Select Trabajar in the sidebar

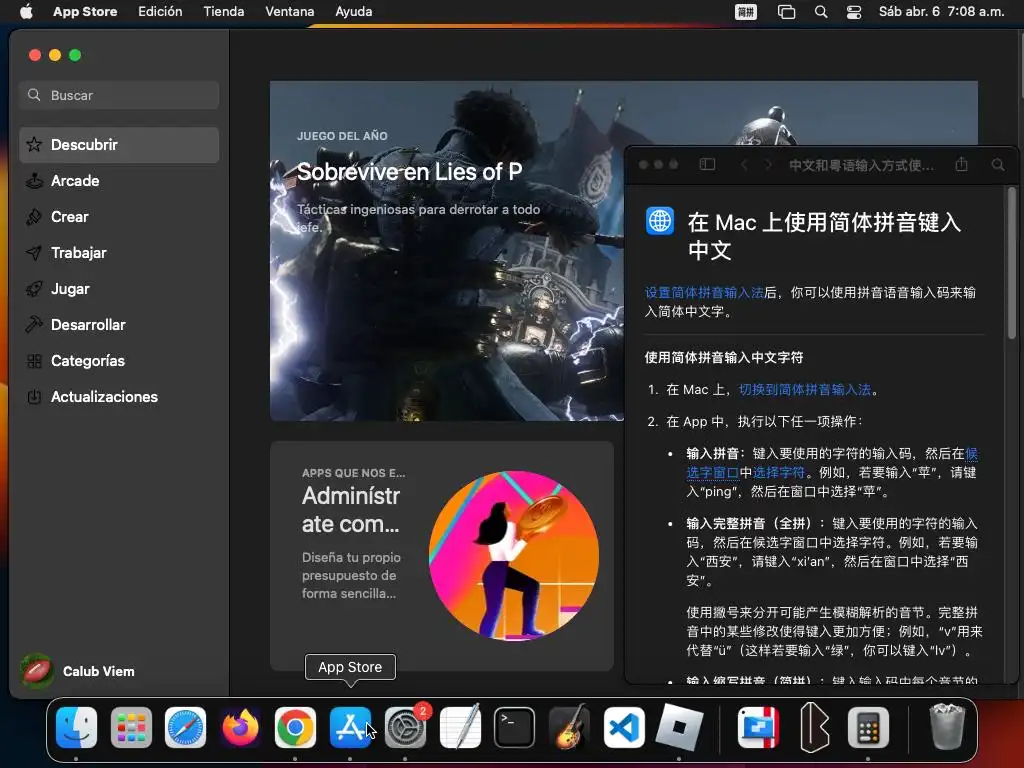tap(119, 253)
